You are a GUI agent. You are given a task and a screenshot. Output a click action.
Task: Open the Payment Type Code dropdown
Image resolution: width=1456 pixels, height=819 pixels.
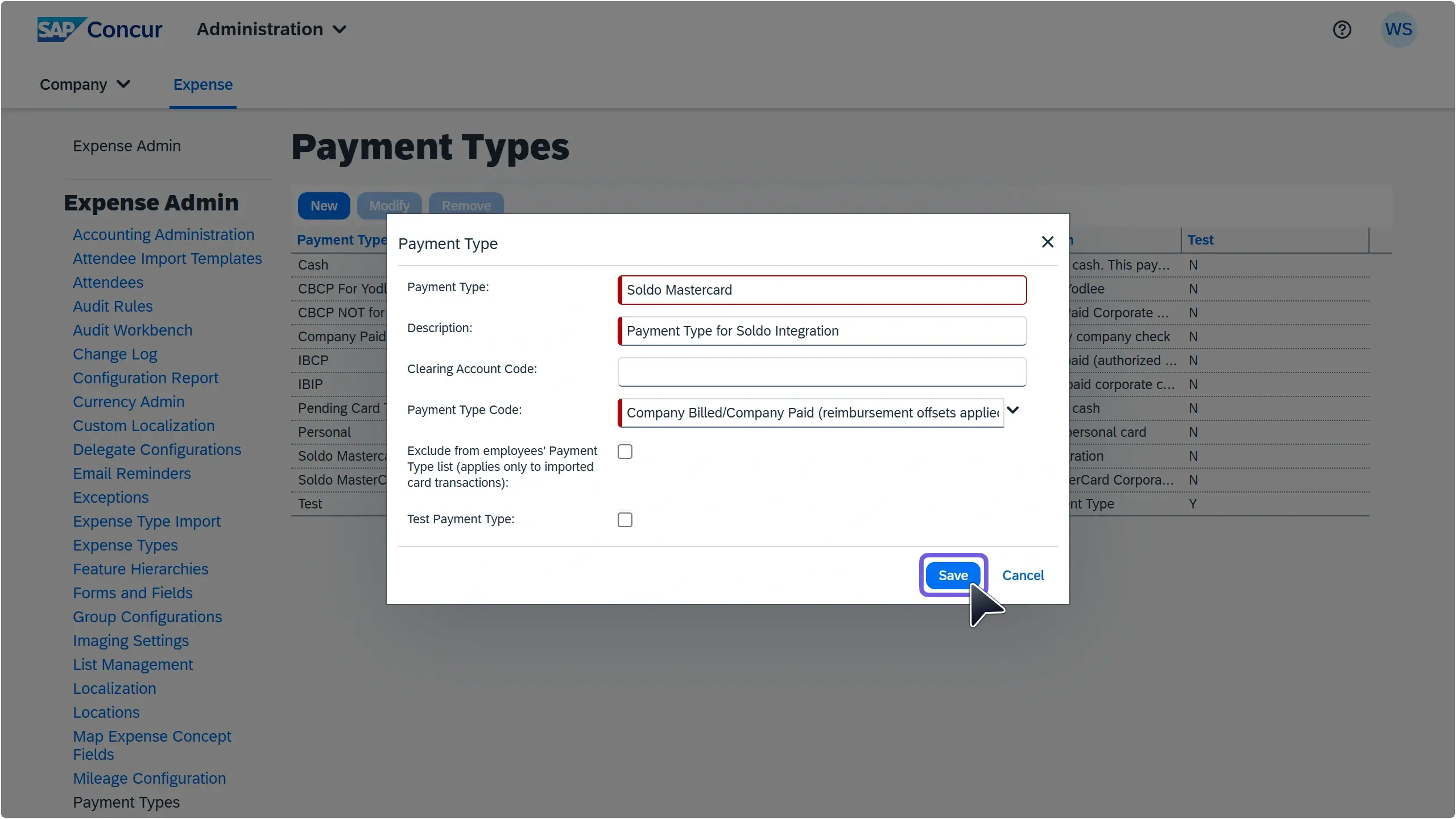(x=1012, y=410)
